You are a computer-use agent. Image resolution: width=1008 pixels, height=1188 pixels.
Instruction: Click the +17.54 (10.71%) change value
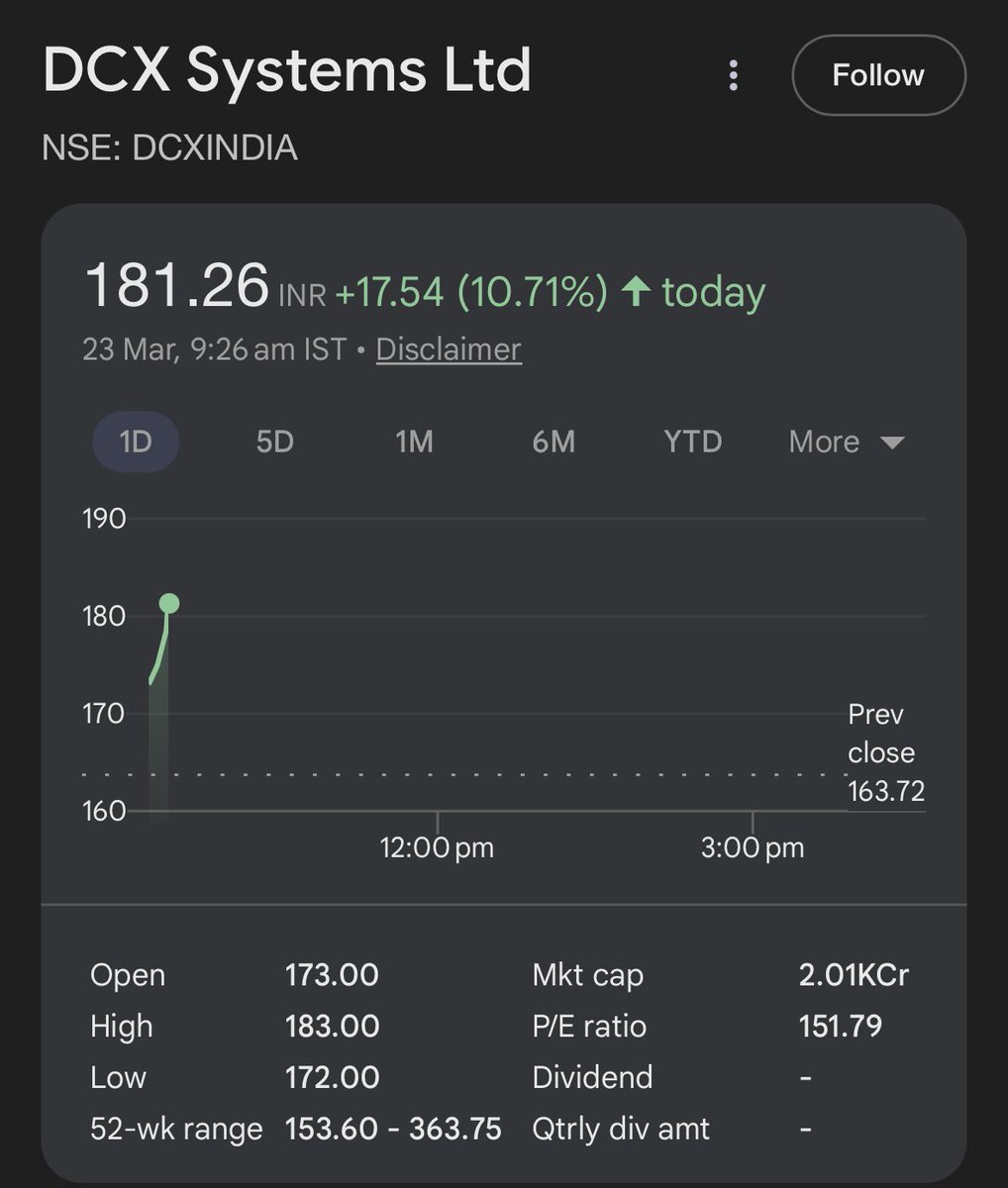[x=471, y=292]
